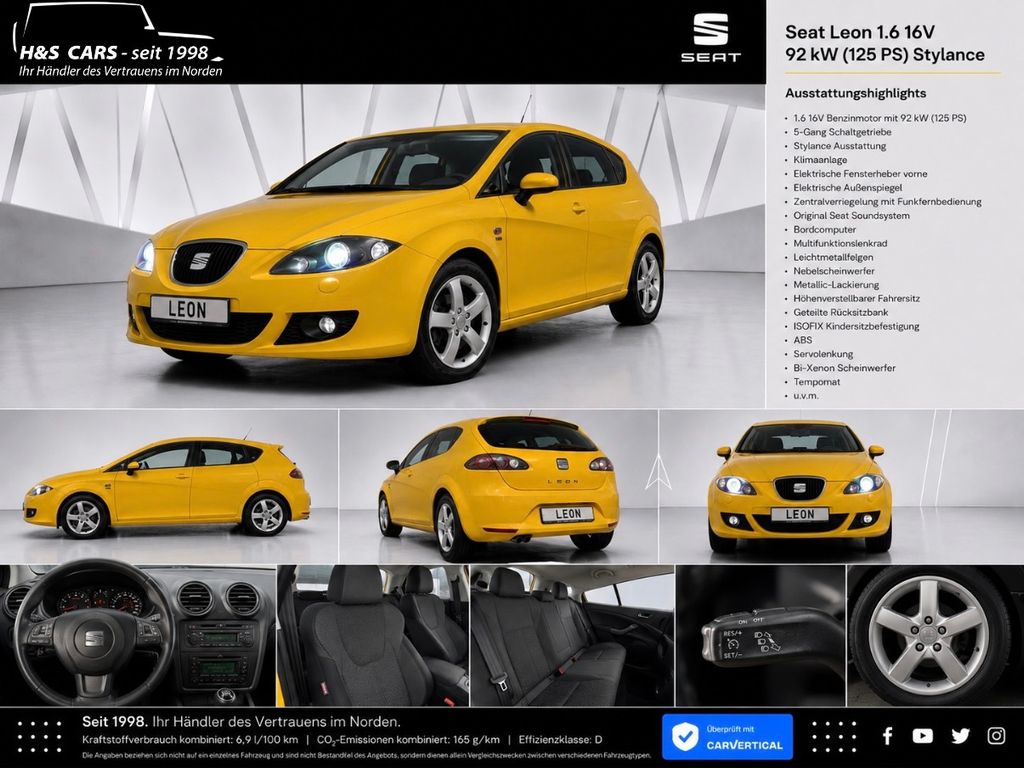Click 'Effizienzklasse: D' in the footer

[560, 740]
